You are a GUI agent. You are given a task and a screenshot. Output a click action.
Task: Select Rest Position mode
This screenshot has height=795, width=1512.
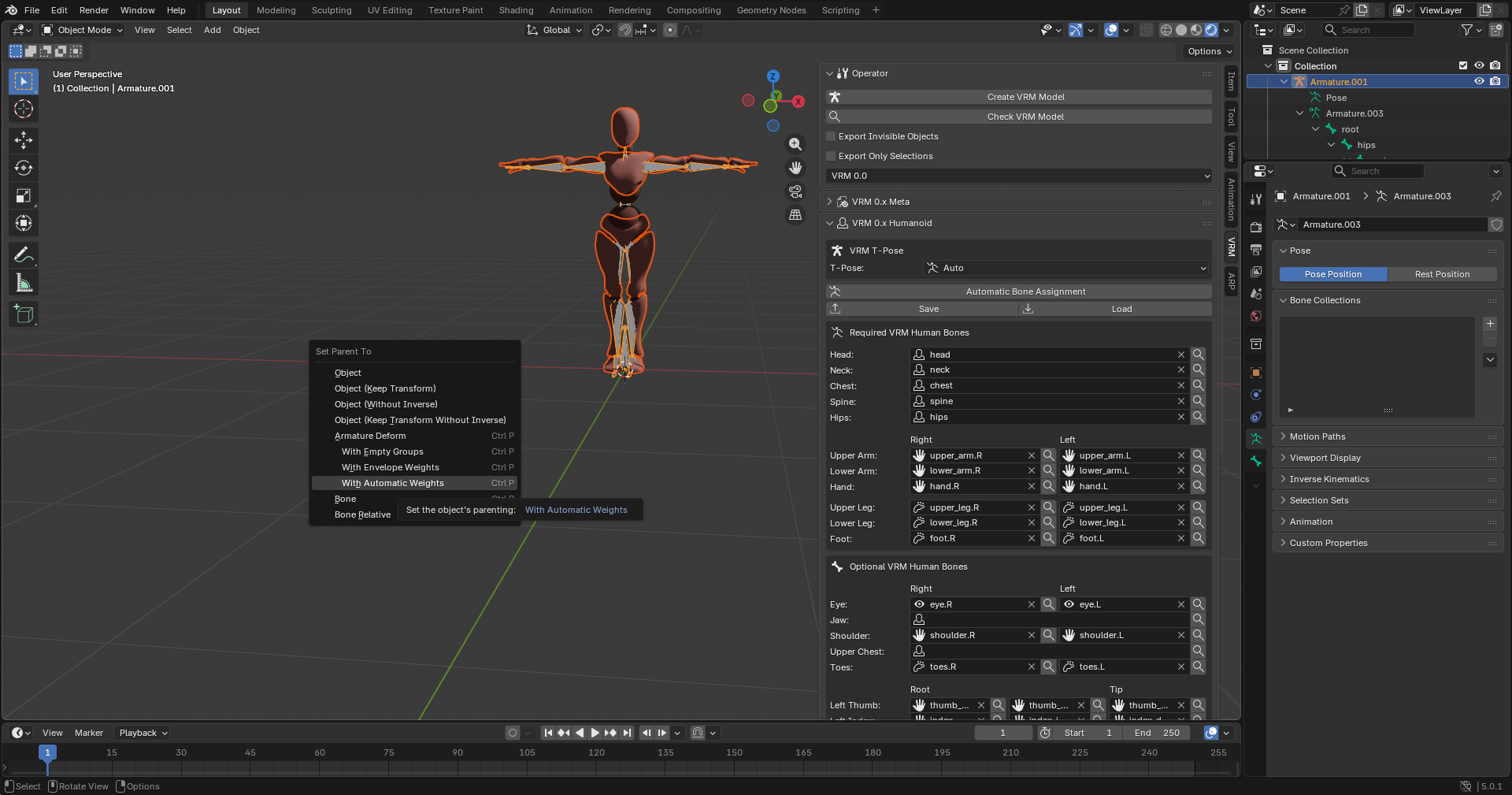[1442, 274]
